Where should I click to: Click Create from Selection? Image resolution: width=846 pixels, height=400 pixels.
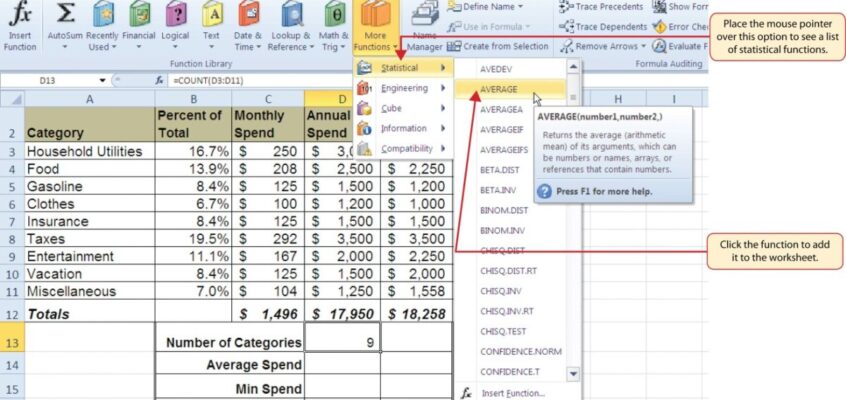point(497,46)
